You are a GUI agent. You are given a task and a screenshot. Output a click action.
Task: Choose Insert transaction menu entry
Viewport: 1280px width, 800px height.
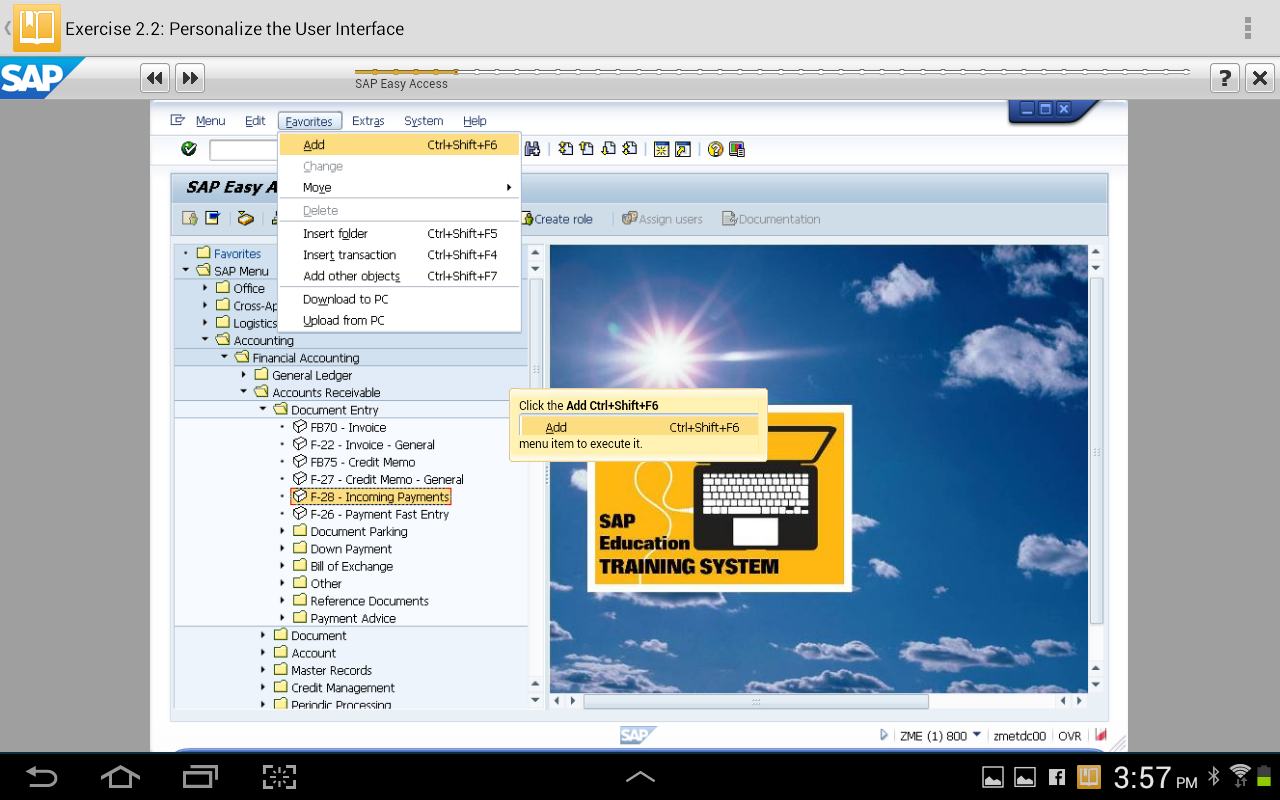coord(349,255)
